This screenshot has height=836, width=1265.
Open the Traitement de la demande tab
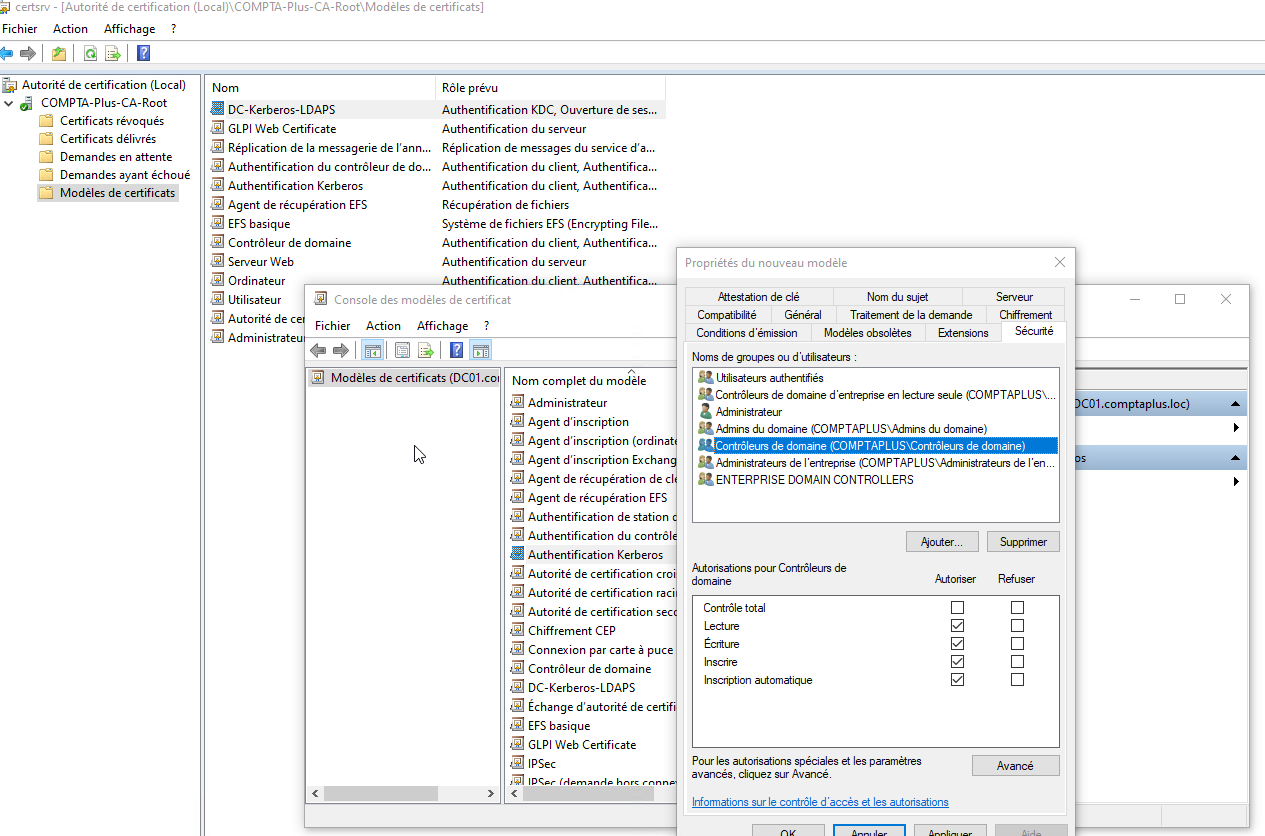[x=911, y=315]
